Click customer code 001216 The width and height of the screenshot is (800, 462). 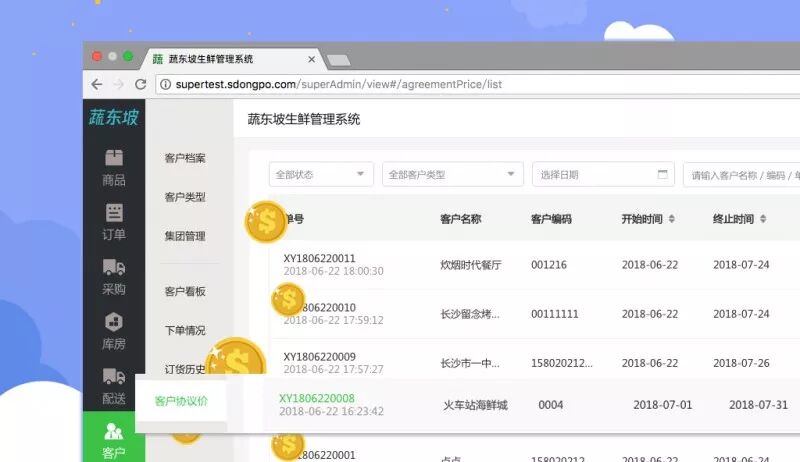pyautogui.click(x=548, y=265)
